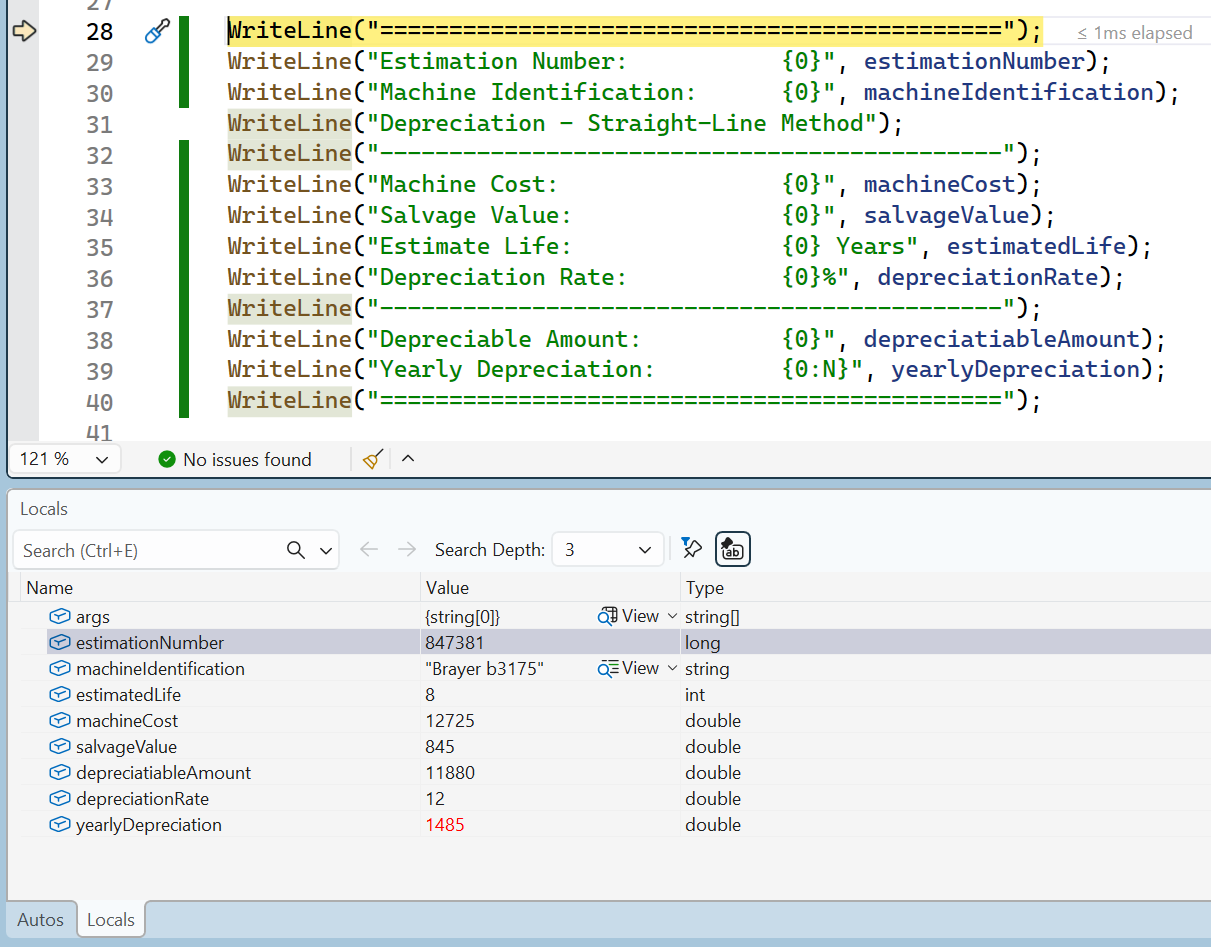Screen dimensions: 1211x947
Task: Click the No issues found status indicator
Action: [x=235, y=459]
